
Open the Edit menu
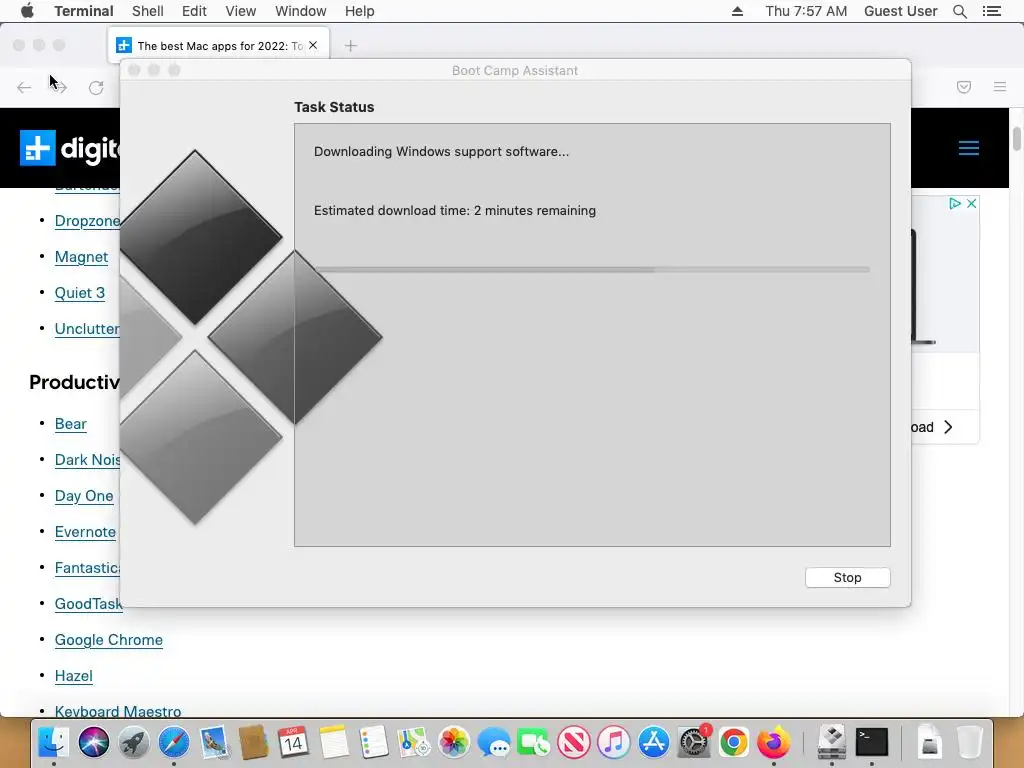coord(194,11)
